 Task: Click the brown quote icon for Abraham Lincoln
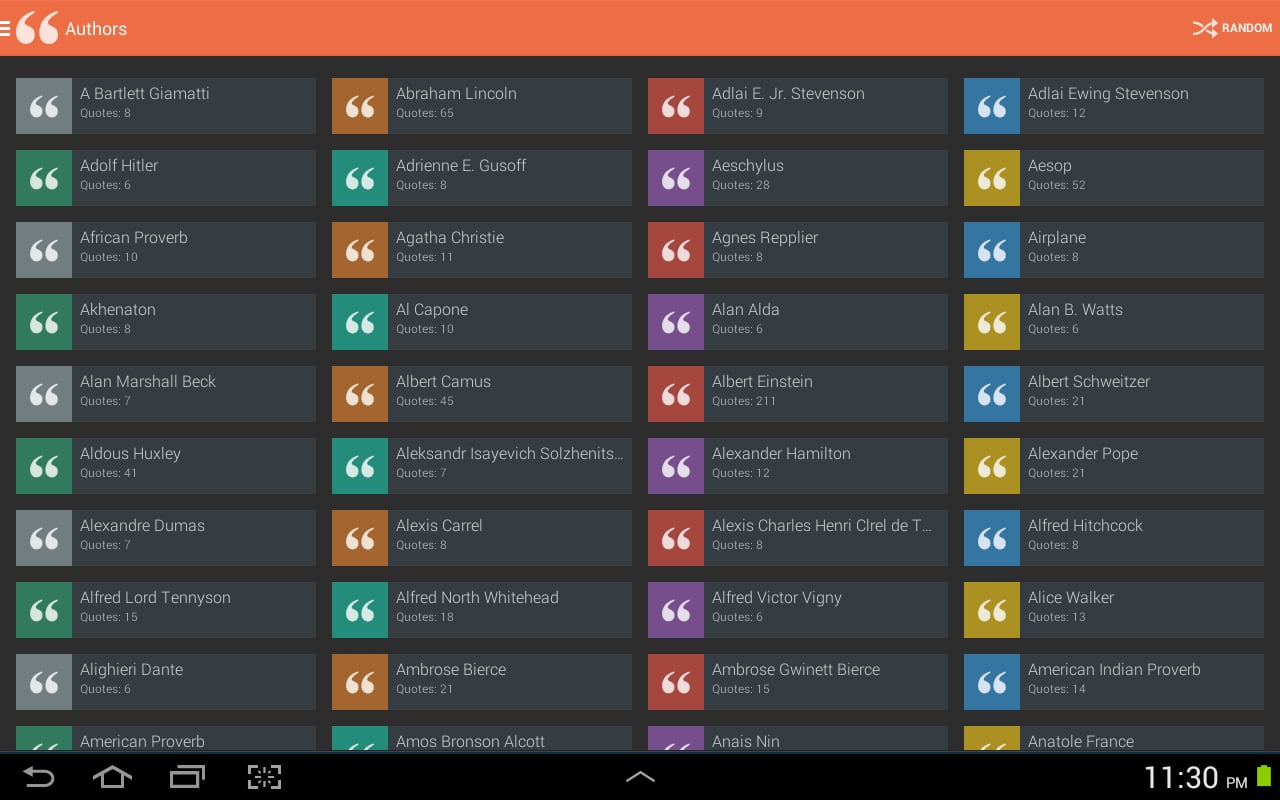point(360,106)
